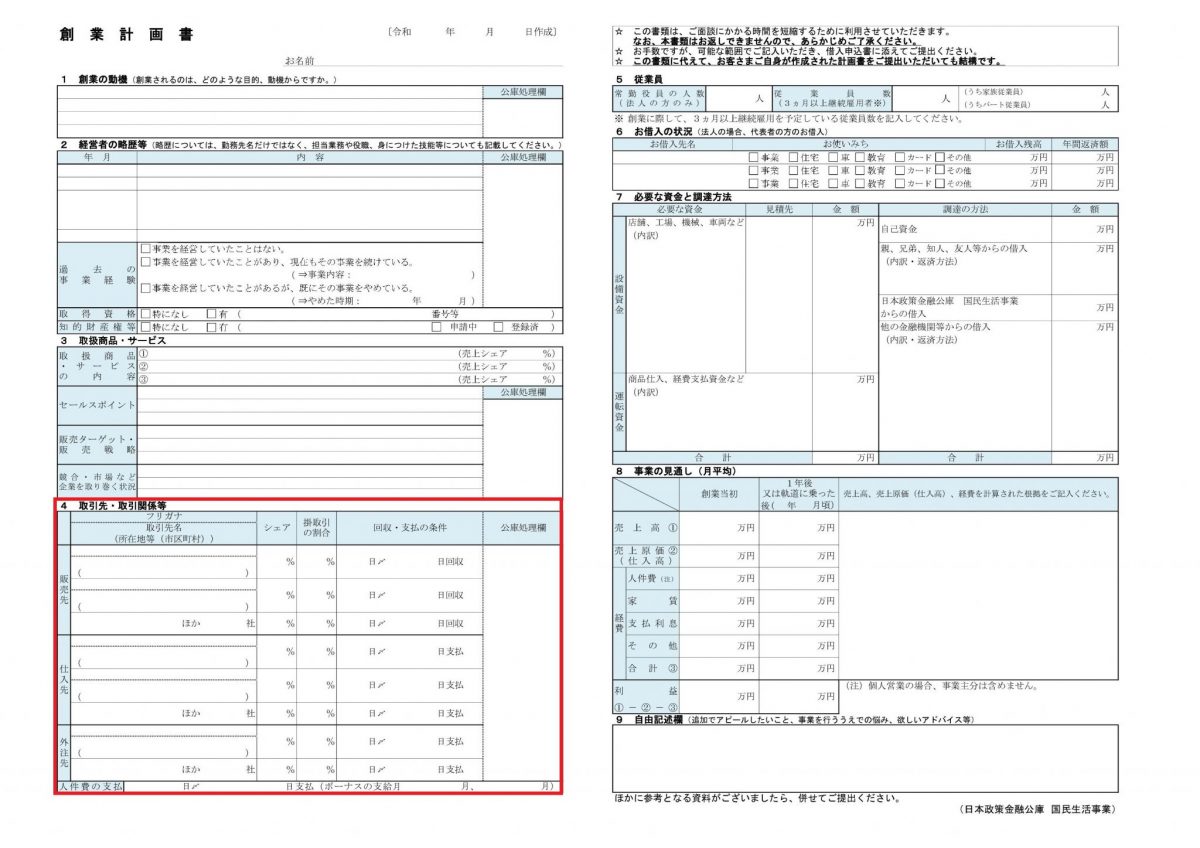
Task: Click the '取引先名' column header
Action: pyautogui.click(x=165, y=527)
